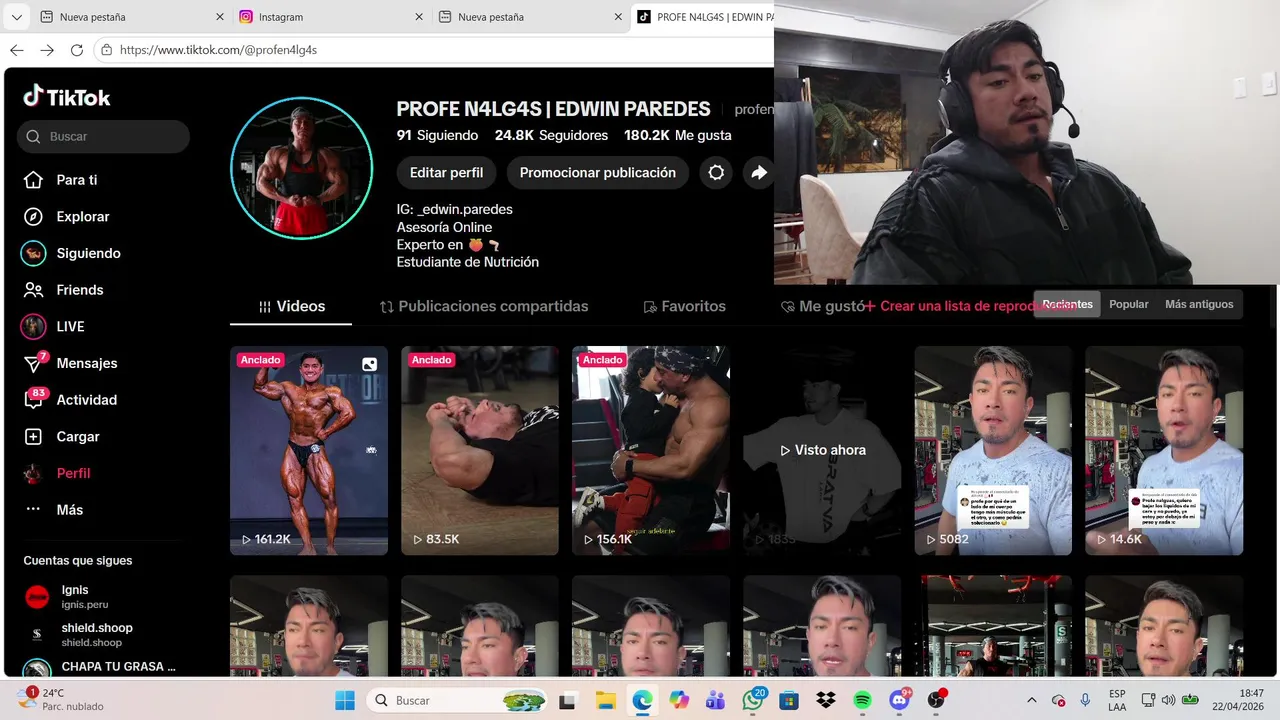Open OBS Studio from taskbar

(937, 700)
